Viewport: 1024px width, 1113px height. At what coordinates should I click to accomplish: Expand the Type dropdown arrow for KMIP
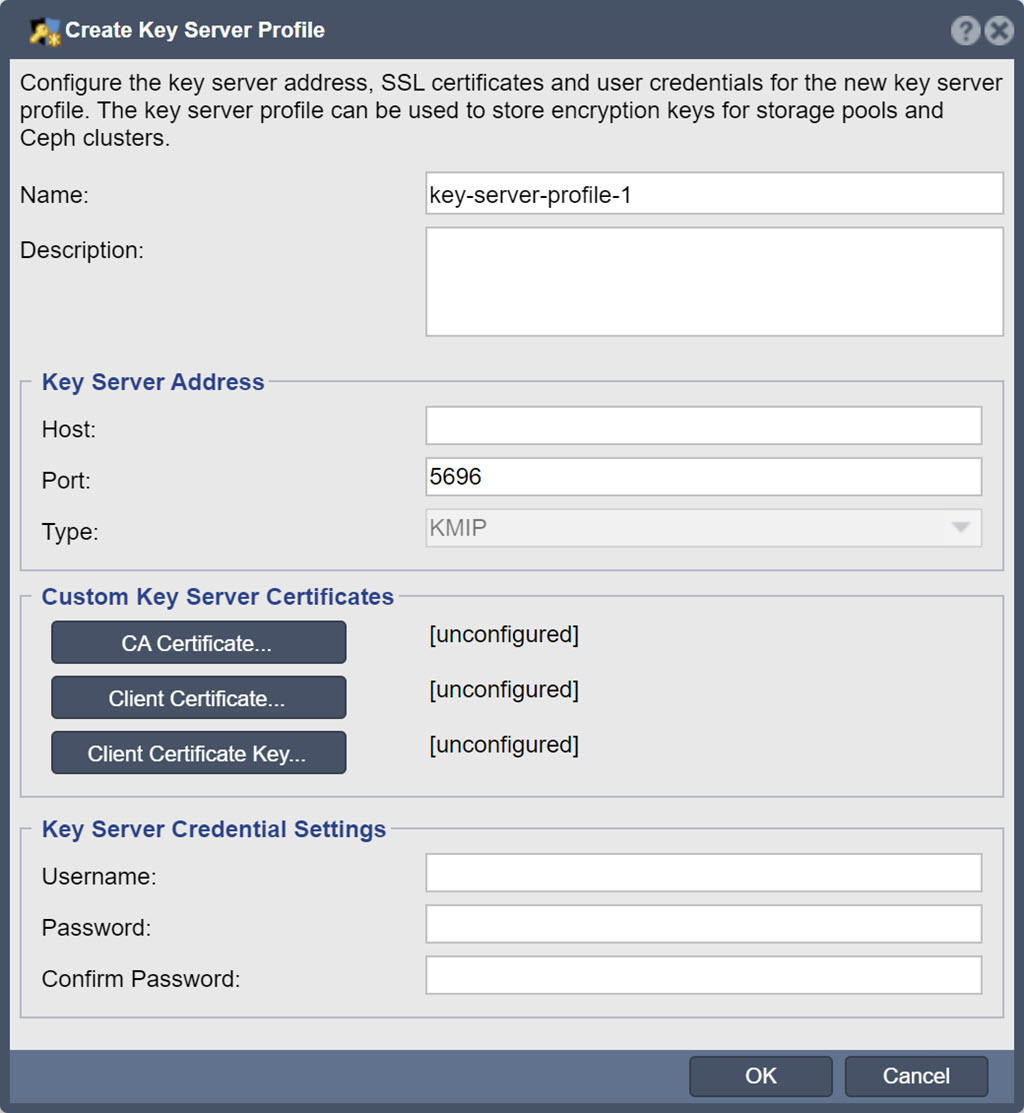tap(961, 527)
